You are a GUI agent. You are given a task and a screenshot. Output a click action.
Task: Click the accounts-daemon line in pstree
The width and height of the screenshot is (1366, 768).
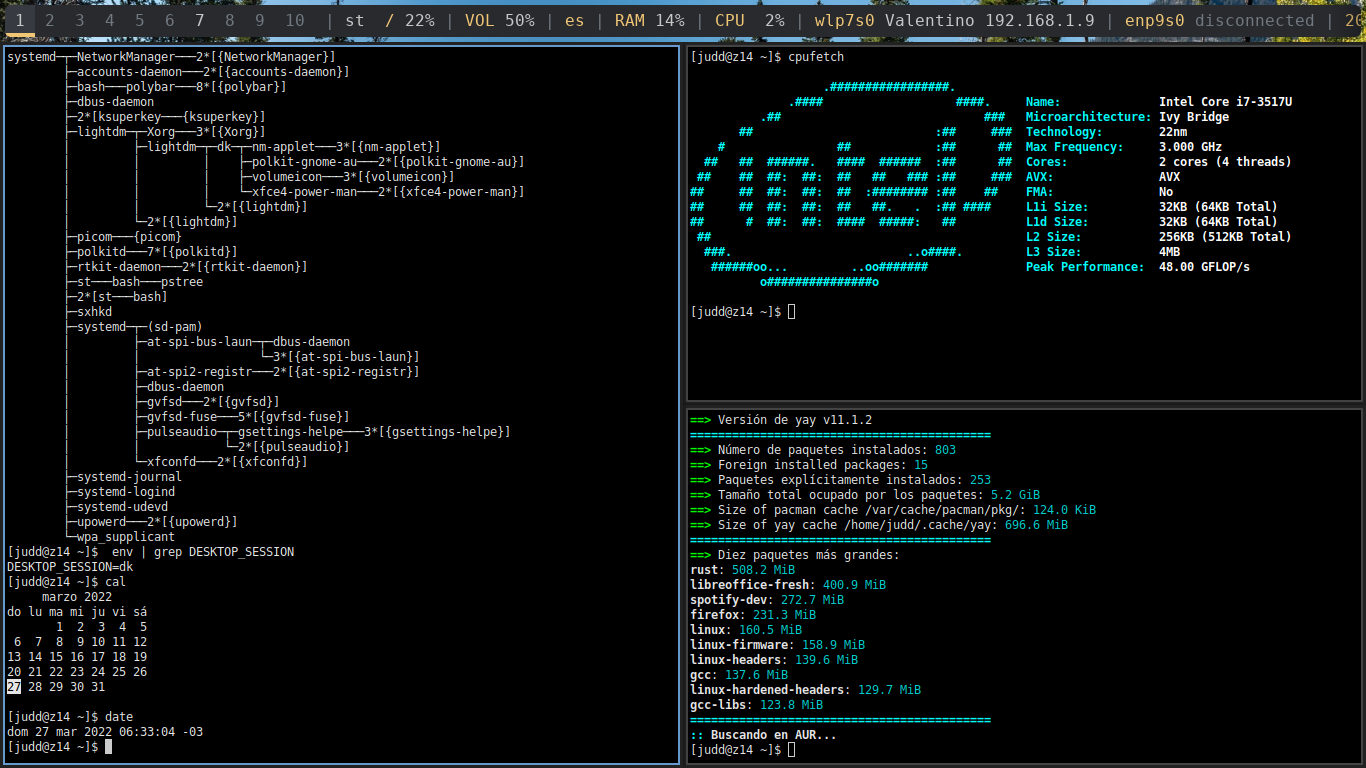point(213,72)
